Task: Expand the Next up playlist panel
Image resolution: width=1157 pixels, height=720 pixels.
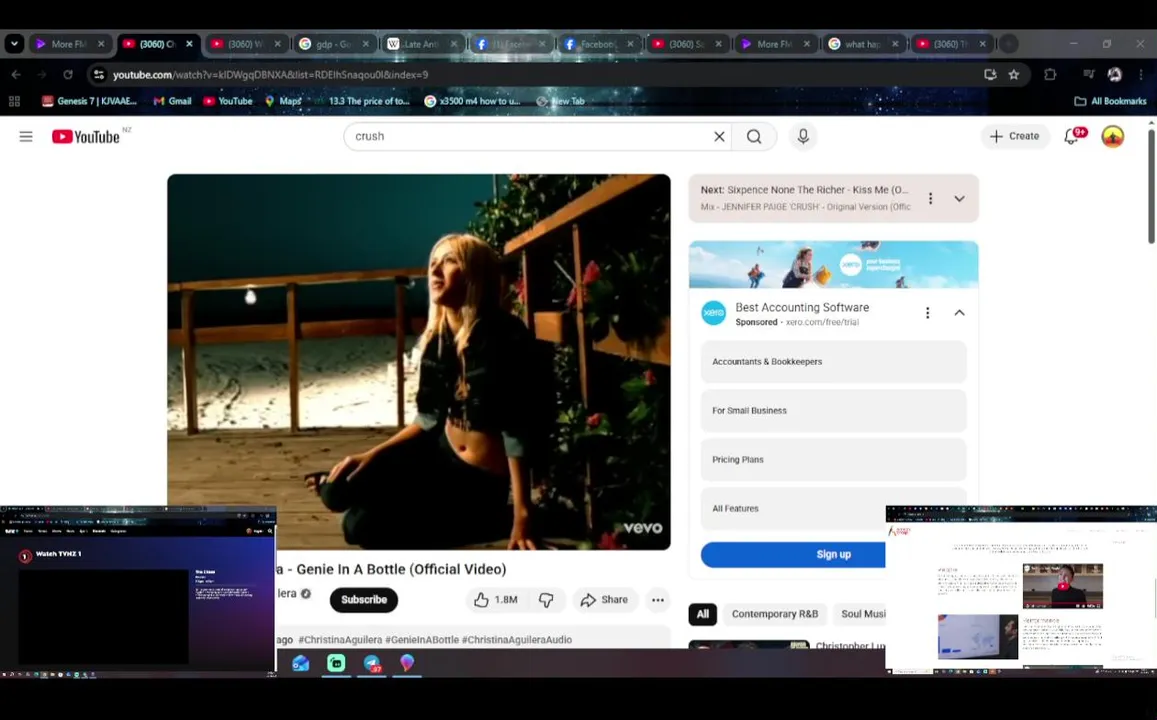Action: [x=959, y=198]
